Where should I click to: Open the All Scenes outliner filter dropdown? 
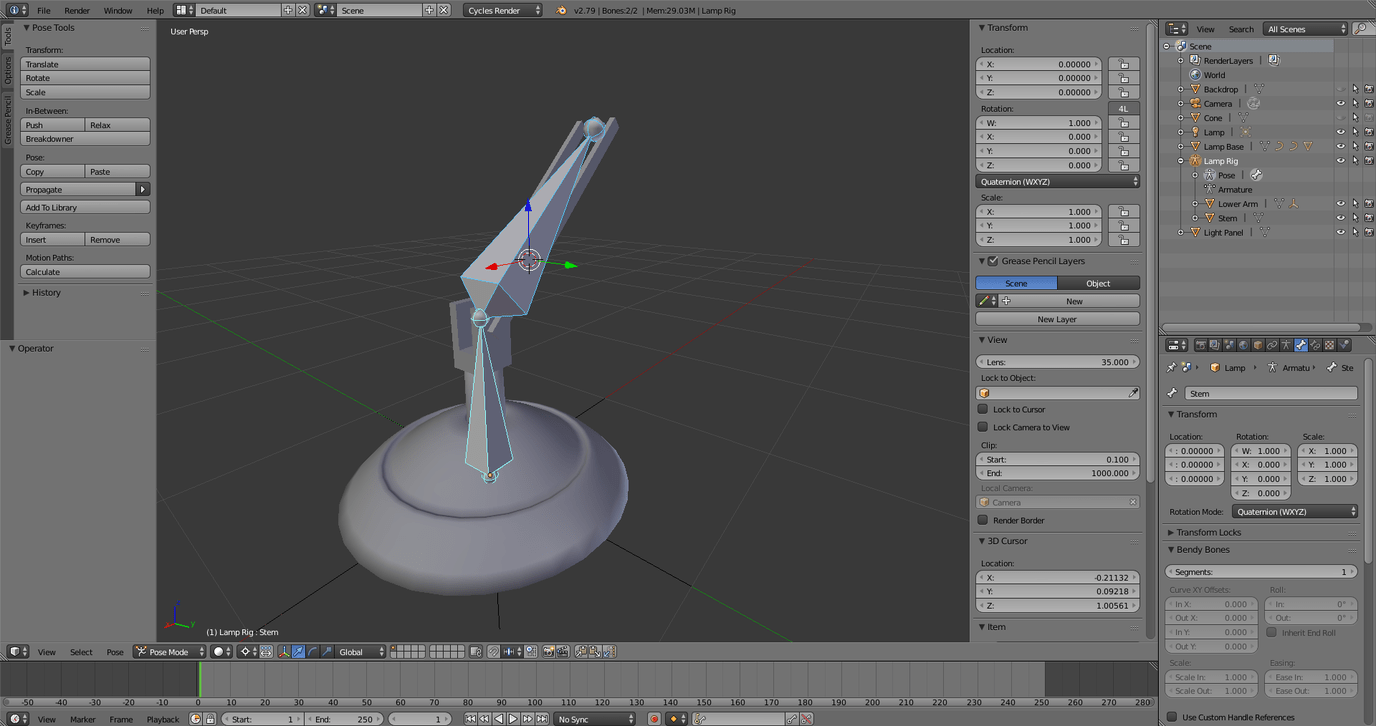coord(1305,28)
